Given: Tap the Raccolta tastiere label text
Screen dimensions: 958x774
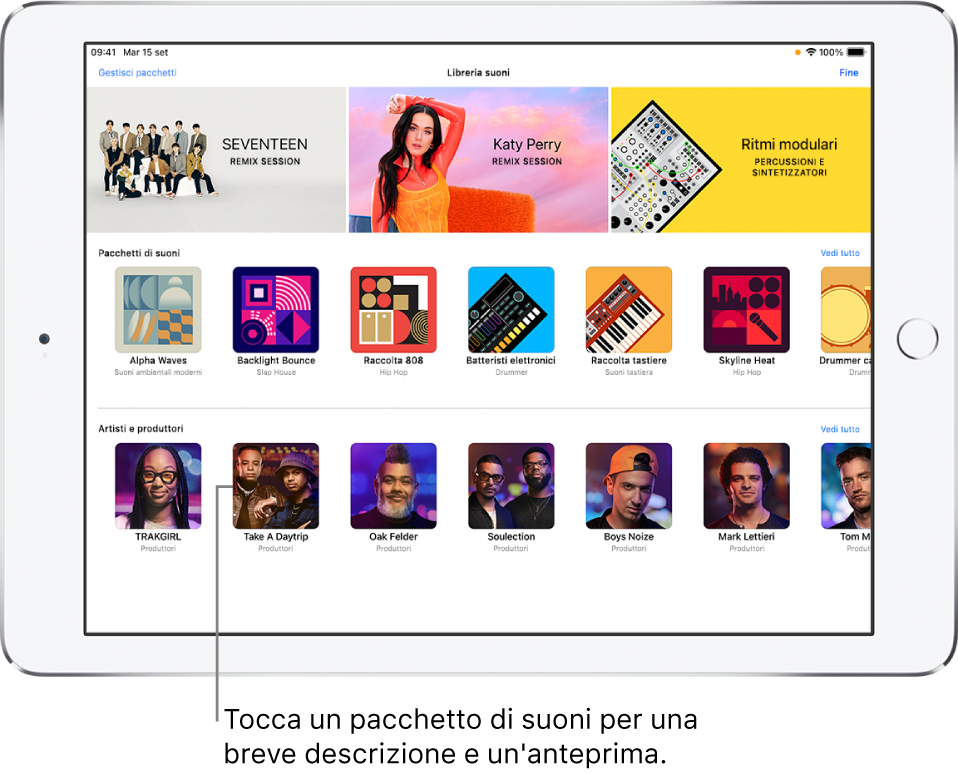Looking at the screenshot, I should pyautogui.click(x=629, y=360).
